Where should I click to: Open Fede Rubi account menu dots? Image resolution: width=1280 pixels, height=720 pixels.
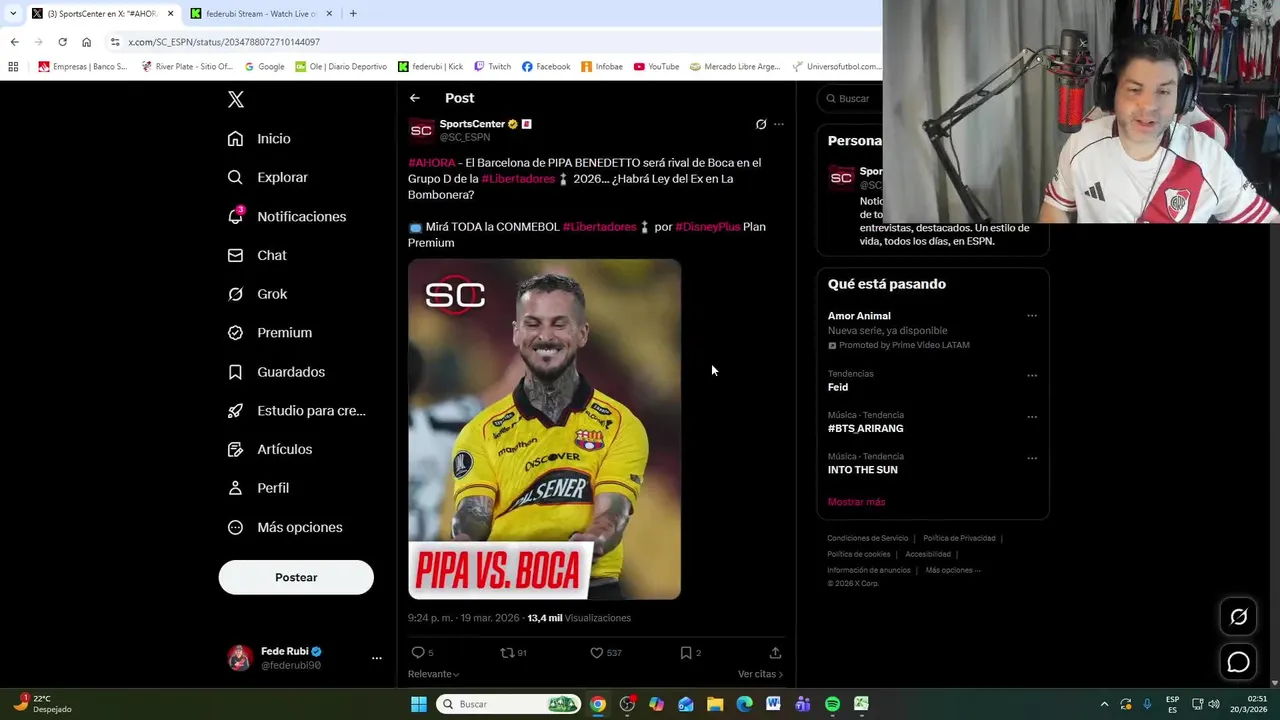(x=377, y=658)
